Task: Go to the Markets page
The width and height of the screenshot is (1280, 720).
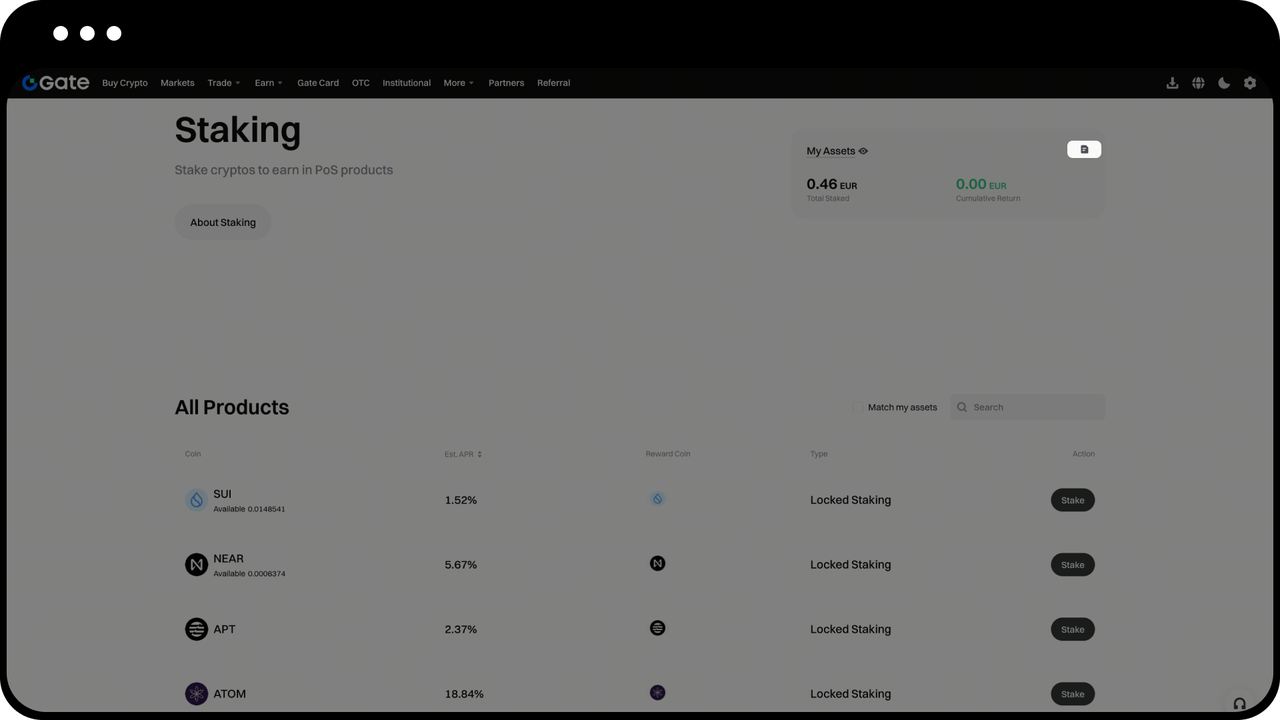Action: coord(177,83)
